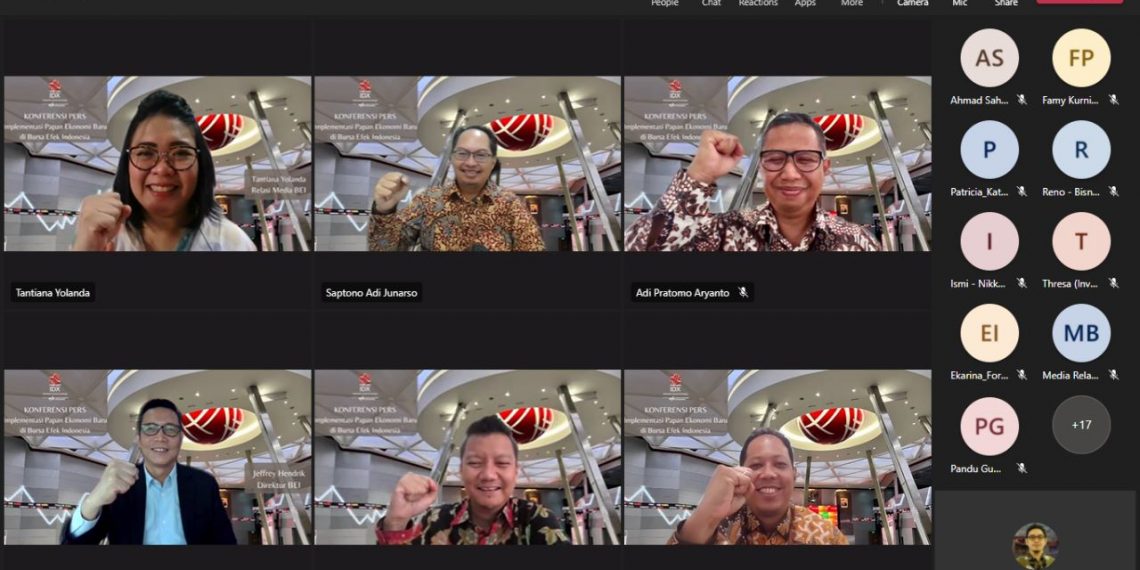Click muted mic icon beside Patricia_Kat

[x=1021, y=191]
